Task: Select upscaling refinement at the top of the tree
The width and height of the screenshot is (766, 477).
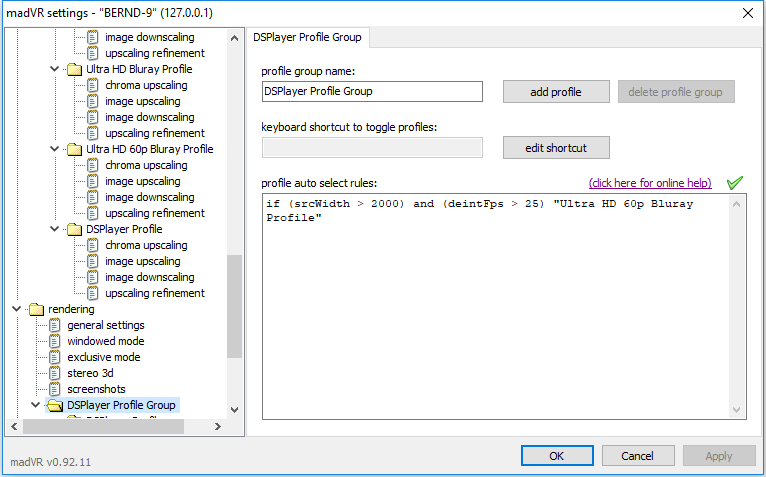Action: pos(155,53)
